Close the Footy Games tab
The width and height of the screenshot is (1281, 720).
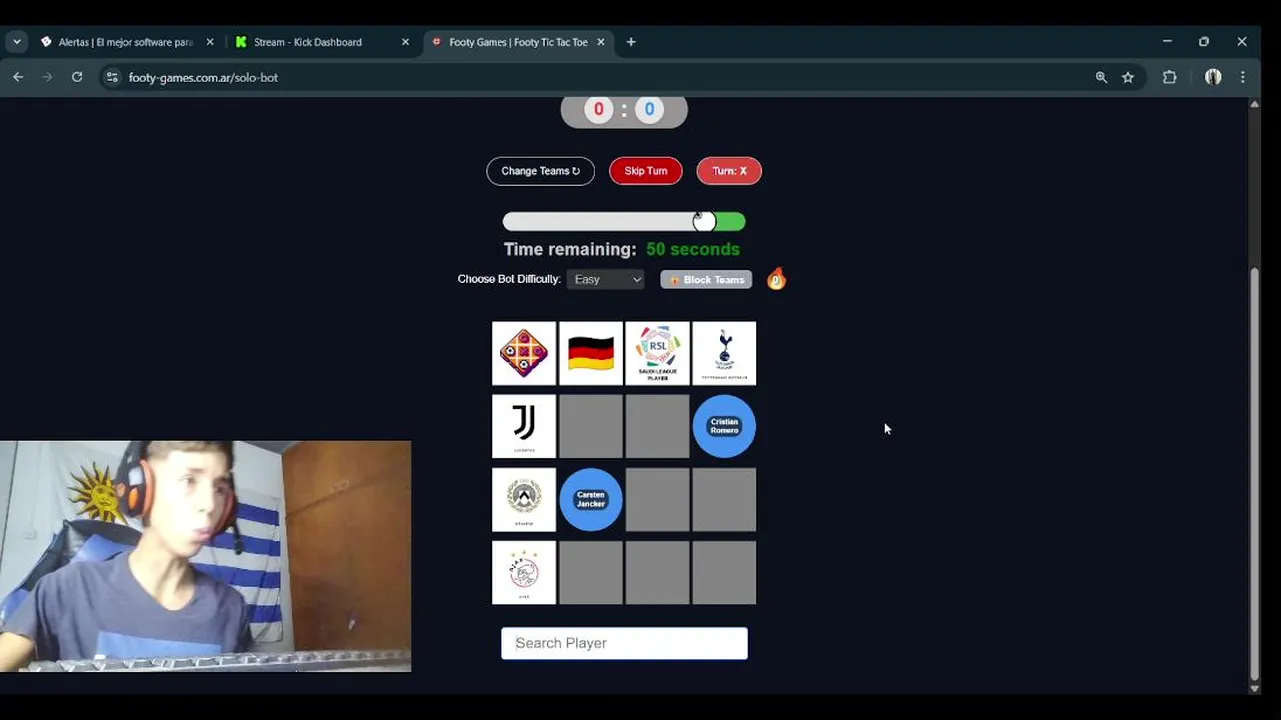601,42
